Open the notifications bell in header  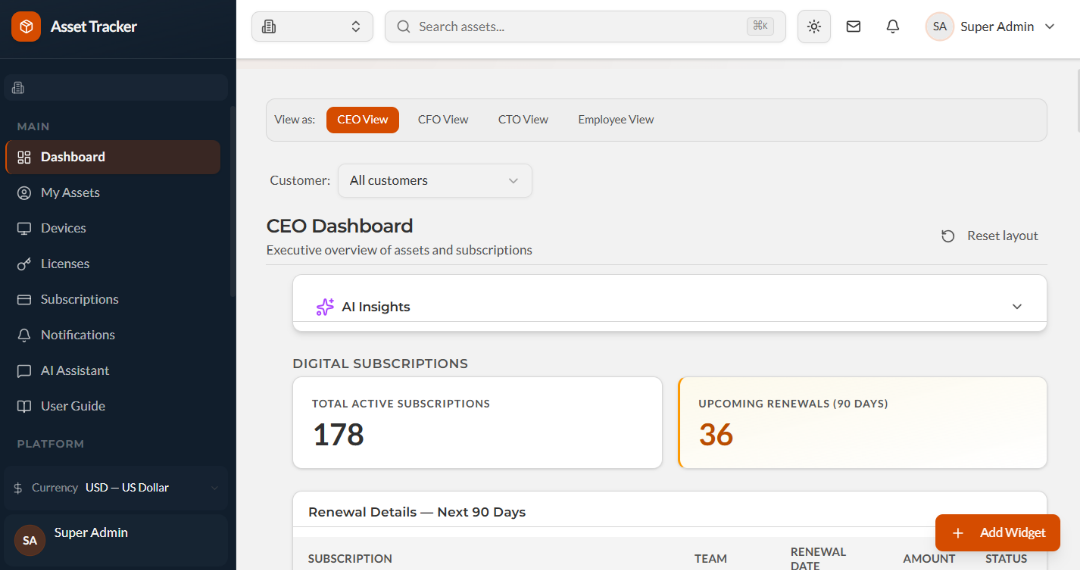click(893, 27)
